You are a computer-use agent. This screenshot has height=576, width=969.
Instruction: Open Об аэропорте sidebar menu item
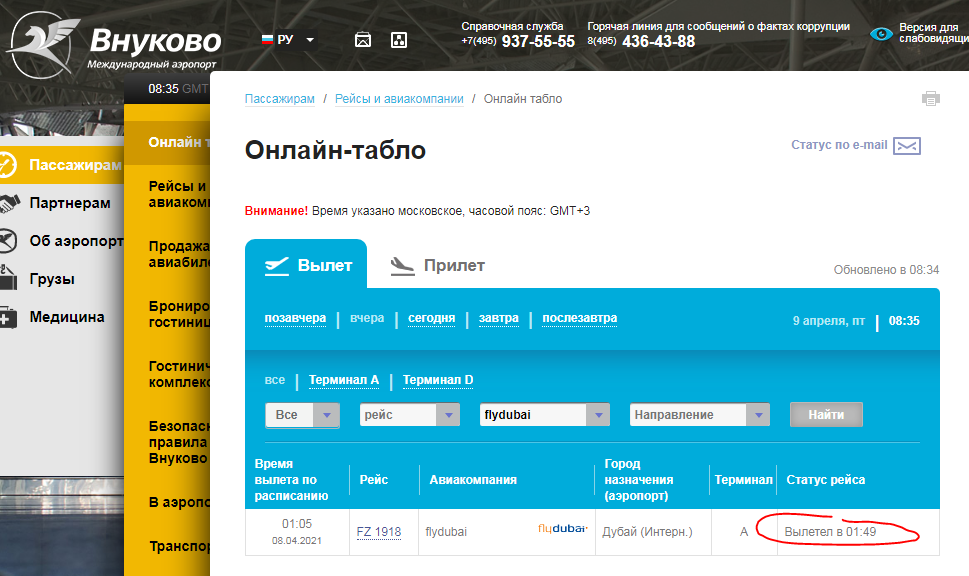coord(77,241)
